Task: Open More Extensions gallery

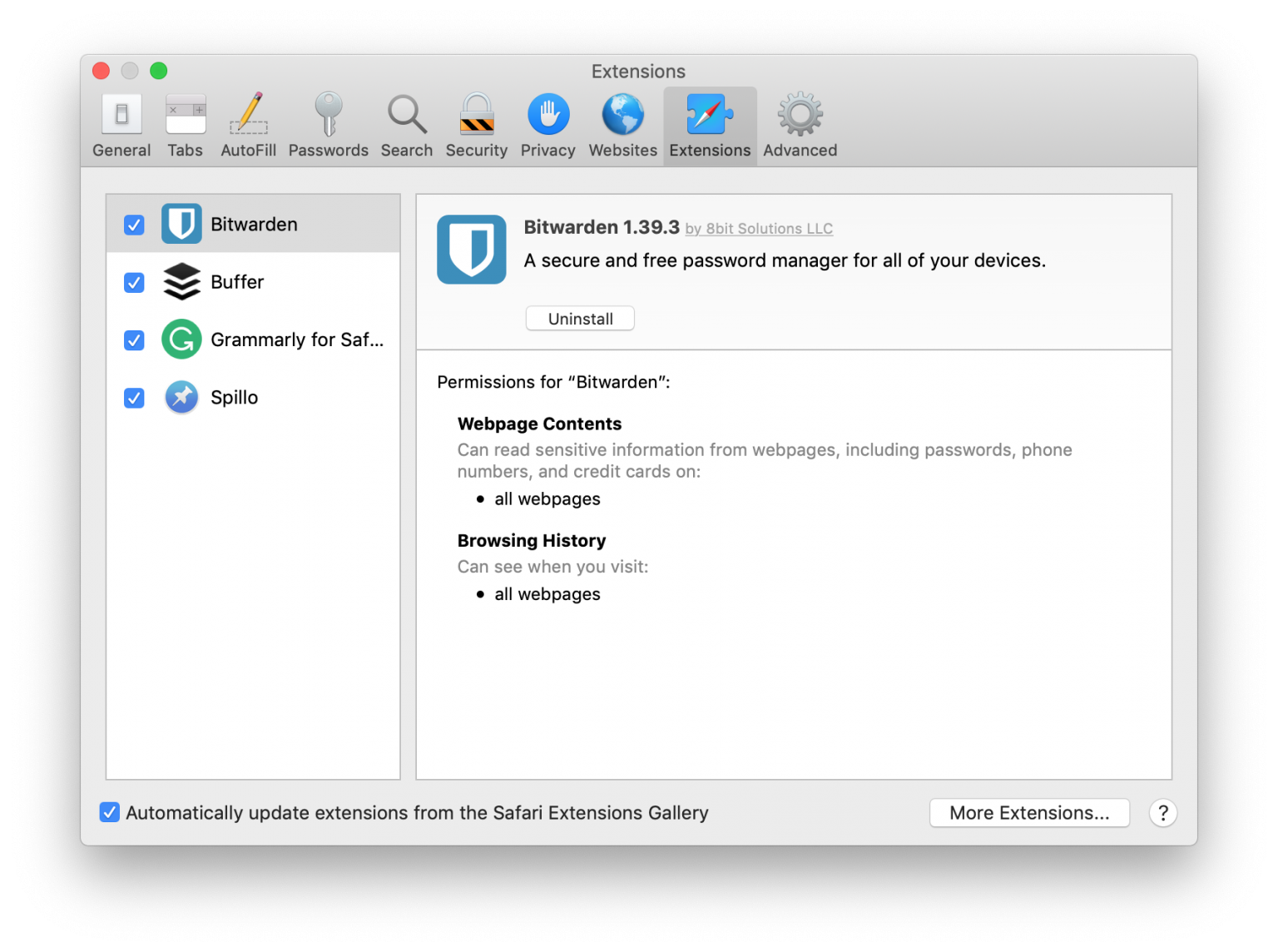Action: click(1029, 813)
